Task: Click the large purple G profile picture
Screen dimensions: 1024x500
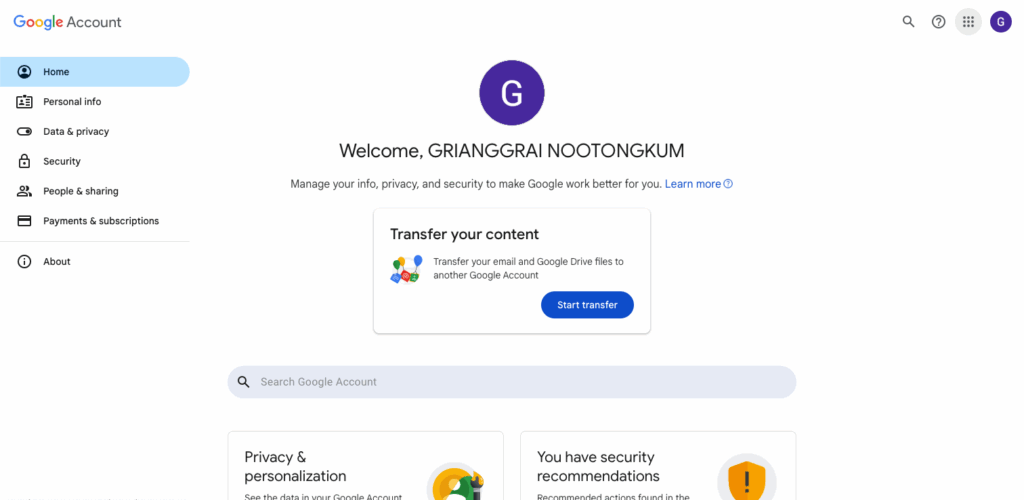Action: [512, 93]
